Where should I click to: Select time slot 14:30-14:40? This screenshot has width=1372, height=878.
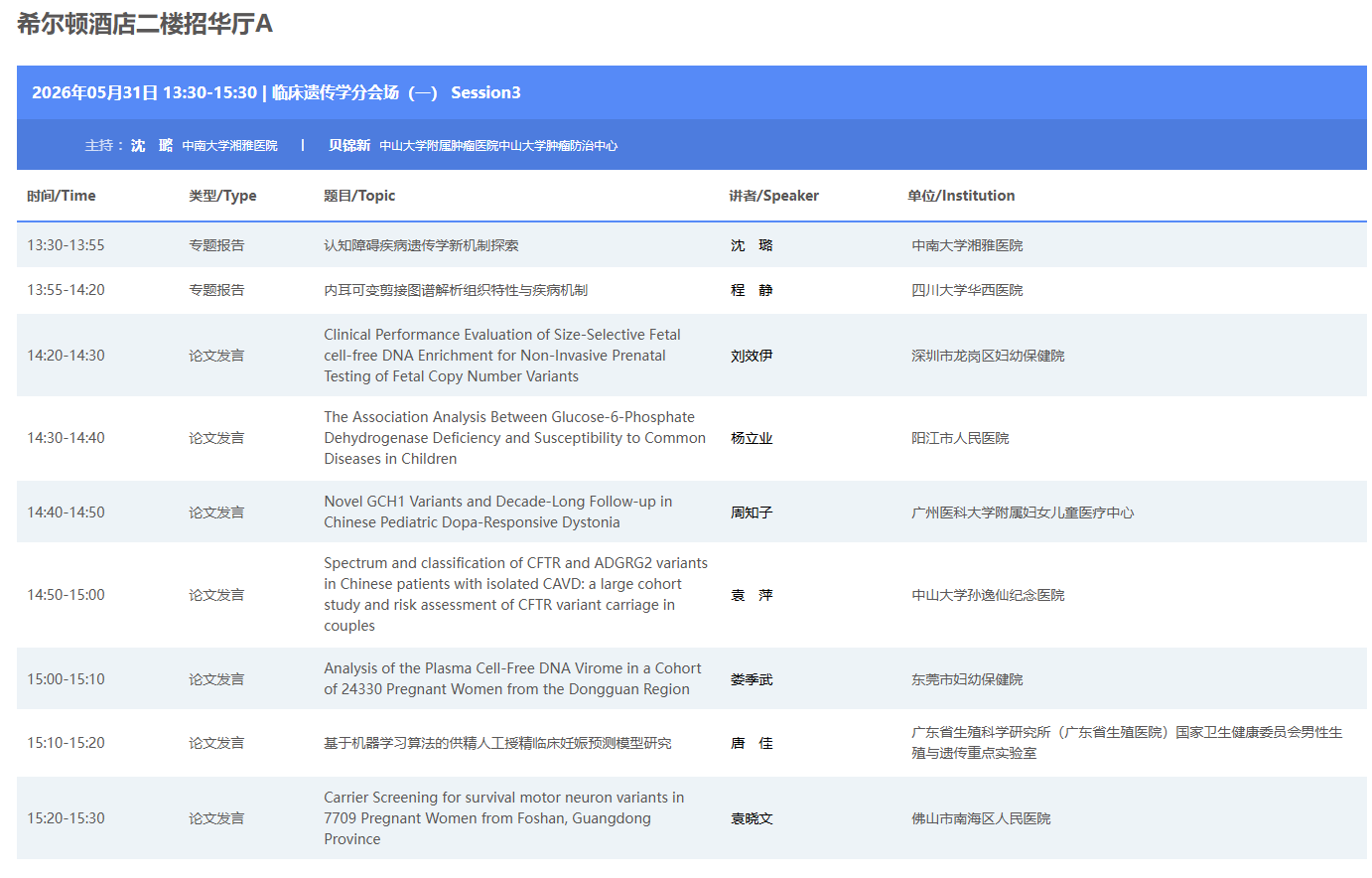coord(66,438)
